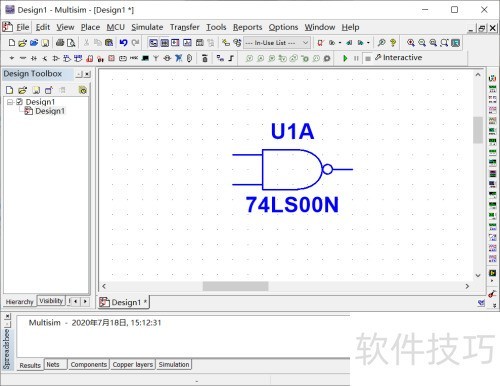Open the Postprocessor icon
This screenshot has width=500, height=386.
coord(199,43)
